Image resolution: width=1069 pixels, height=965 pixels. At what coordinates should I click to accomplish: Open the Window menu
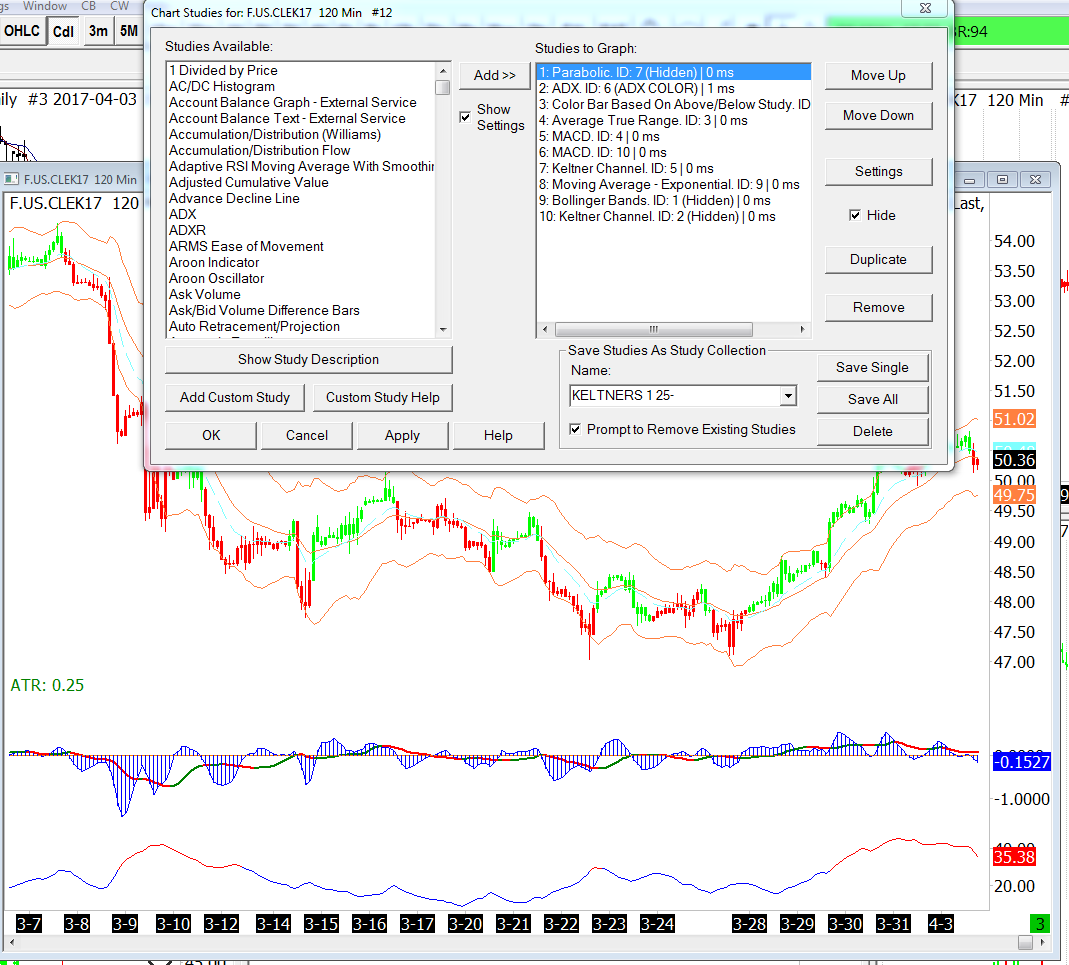45,6
